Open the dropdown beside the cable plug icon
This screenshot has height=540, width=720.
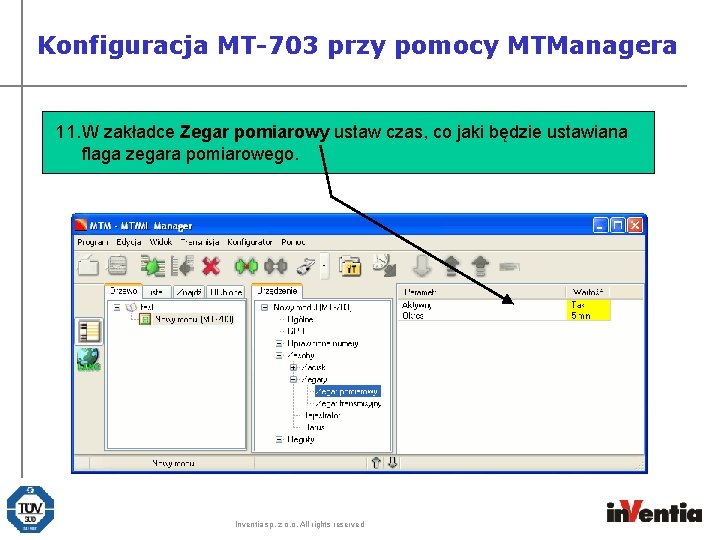click(x=324, y=266)
